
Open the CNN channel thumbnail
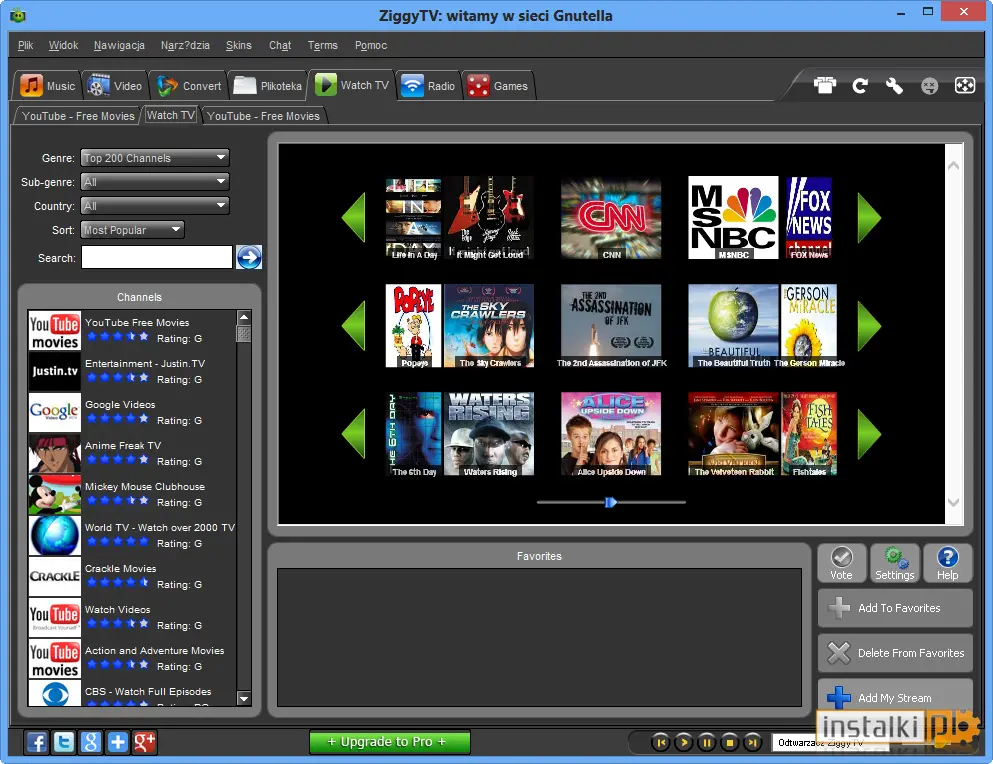pos(611,219)
